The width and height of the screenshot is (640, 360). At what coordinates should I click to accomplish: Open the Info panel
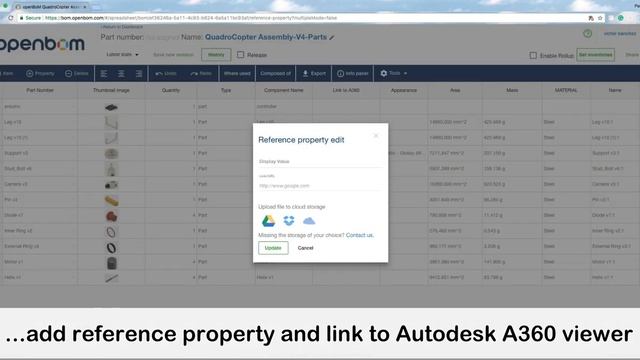pos(353,73)
